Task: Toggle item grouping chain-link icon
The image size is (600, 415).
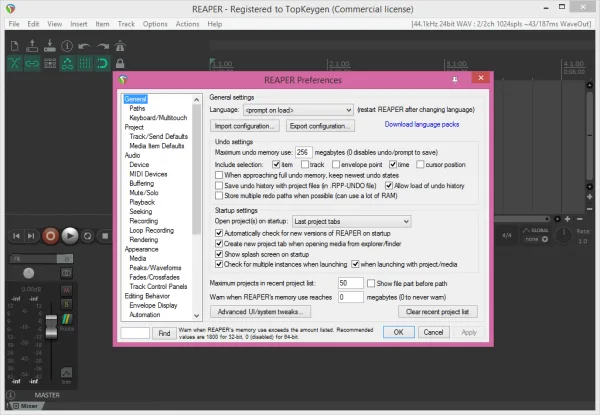Action: pos(32,63)
